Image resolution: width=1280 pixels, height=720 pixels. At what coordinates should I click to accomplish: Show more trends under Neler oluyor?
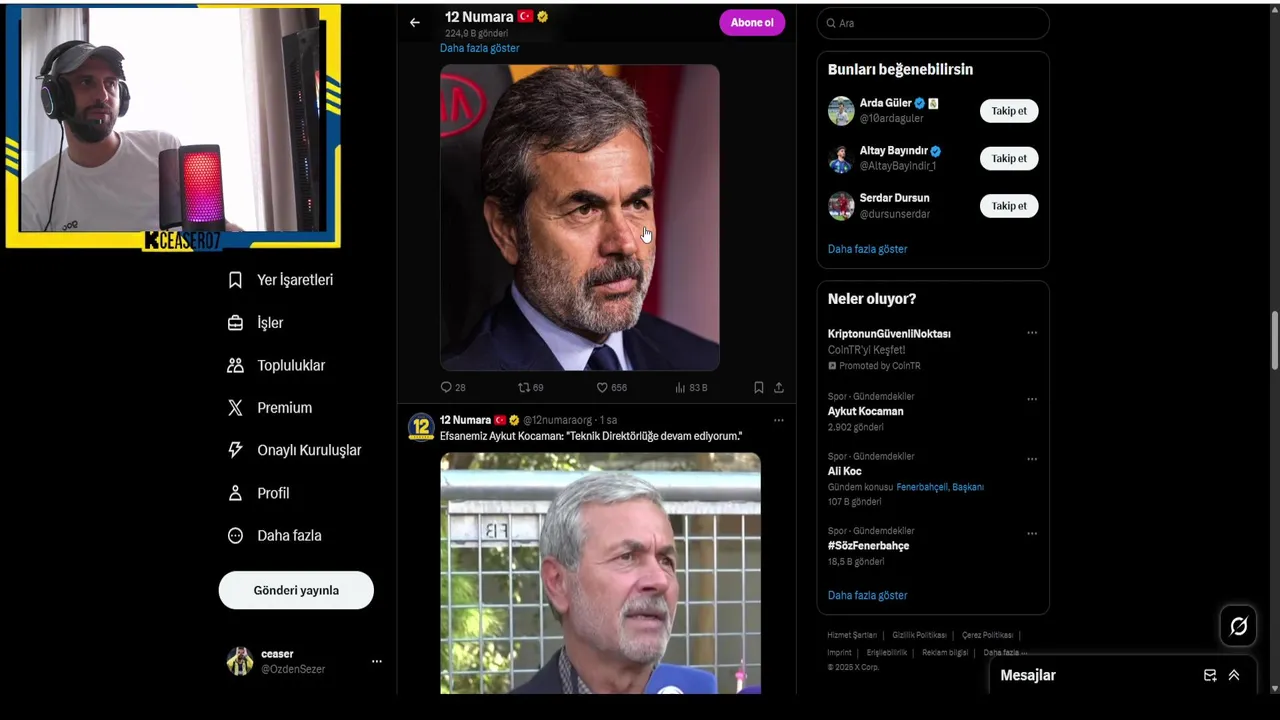pyautogui.click(x=867, y=595)
